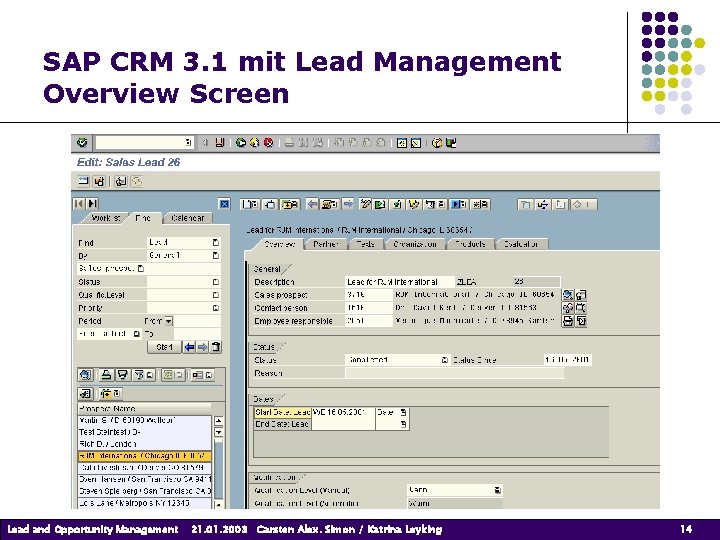Switch to the Worklist tab

coord(105,218)
